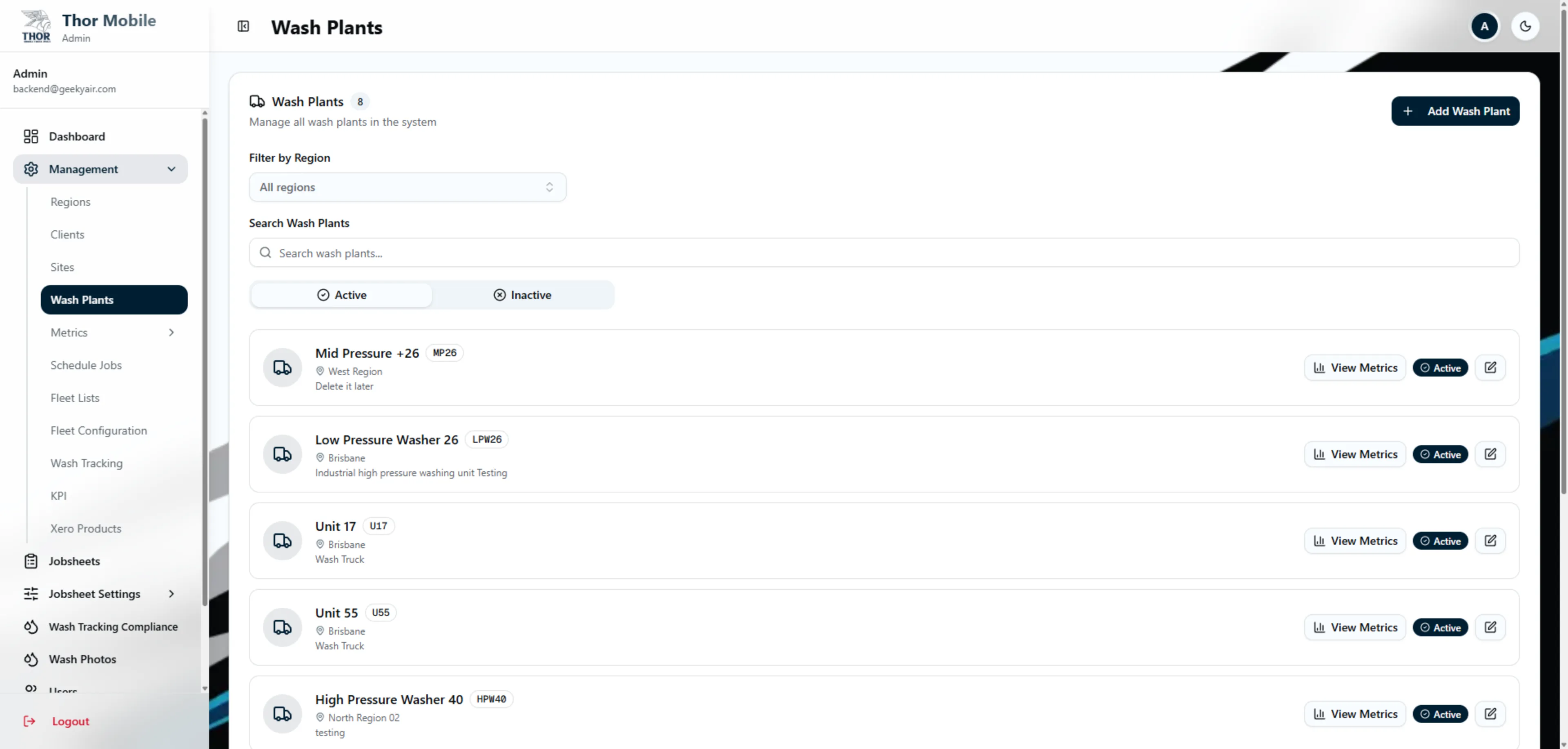Image resolution: width=1568 pixels, height=749 pixels.
Task: Click the truck icon for Mid Pressure +26
Action: [283, 368]
